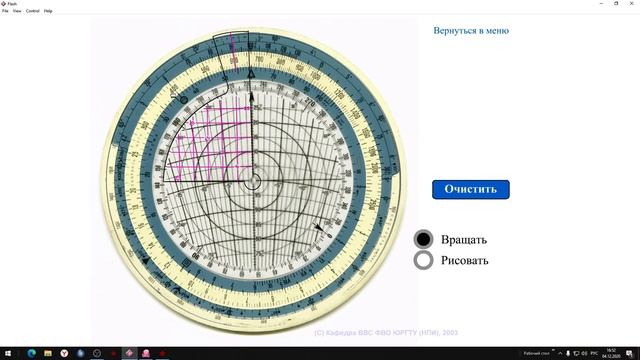The image size is (640, 360).
Task: Click the system tray overflow chevron
Action: 560,353
